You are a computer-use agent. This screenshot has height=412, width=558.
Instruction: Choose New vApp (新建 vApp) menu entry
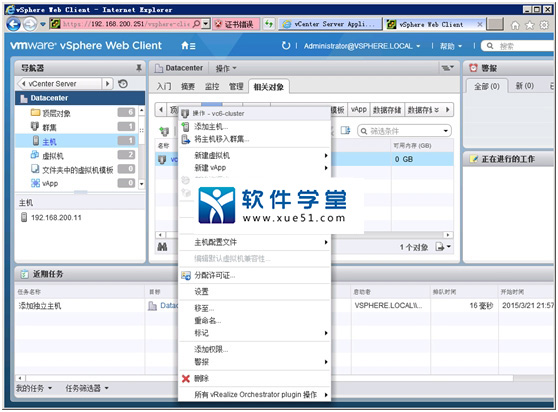[x=254, y=168]
